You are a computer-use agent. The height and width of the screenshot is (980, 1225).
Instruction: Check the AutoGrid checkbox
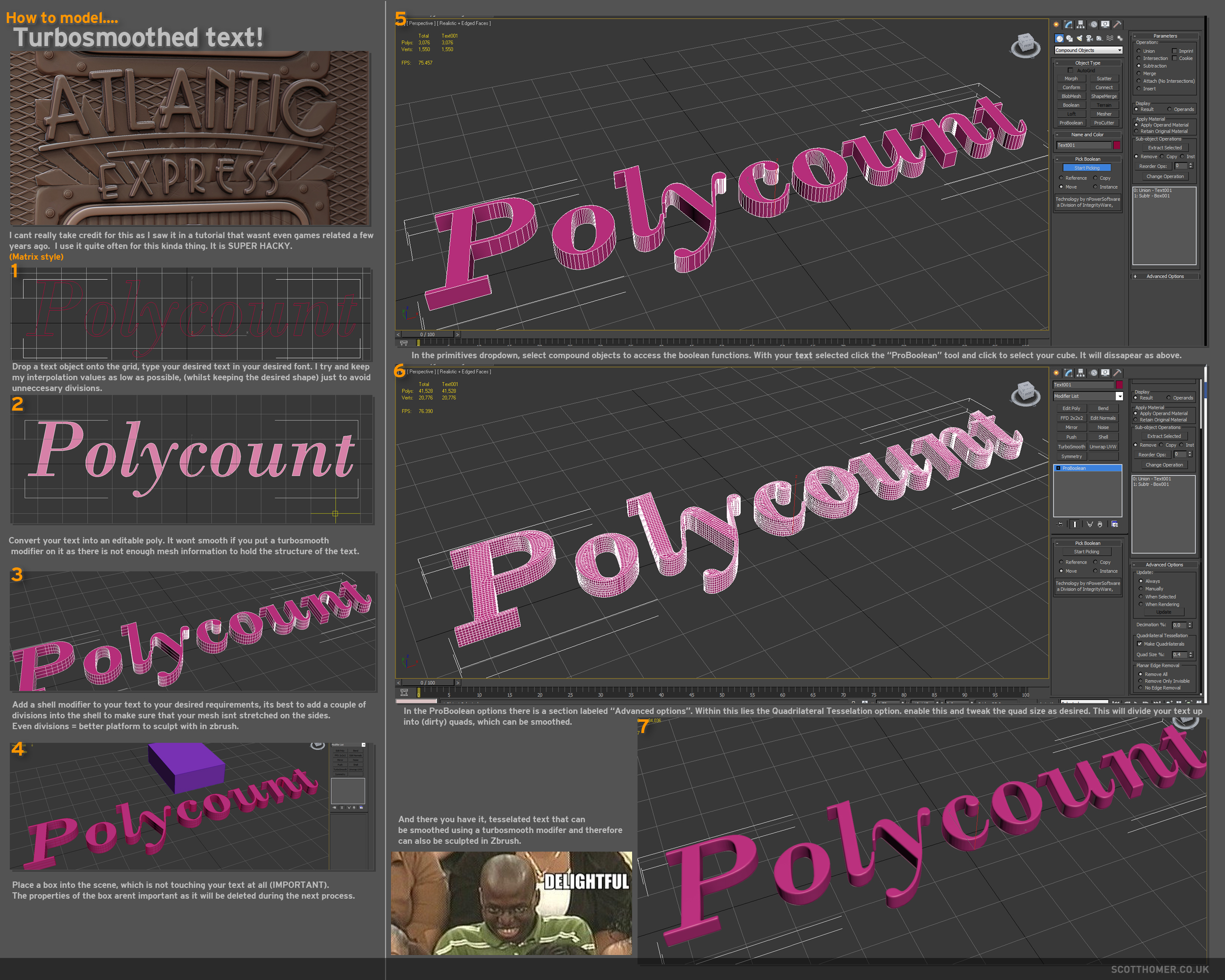(1071, 71)
